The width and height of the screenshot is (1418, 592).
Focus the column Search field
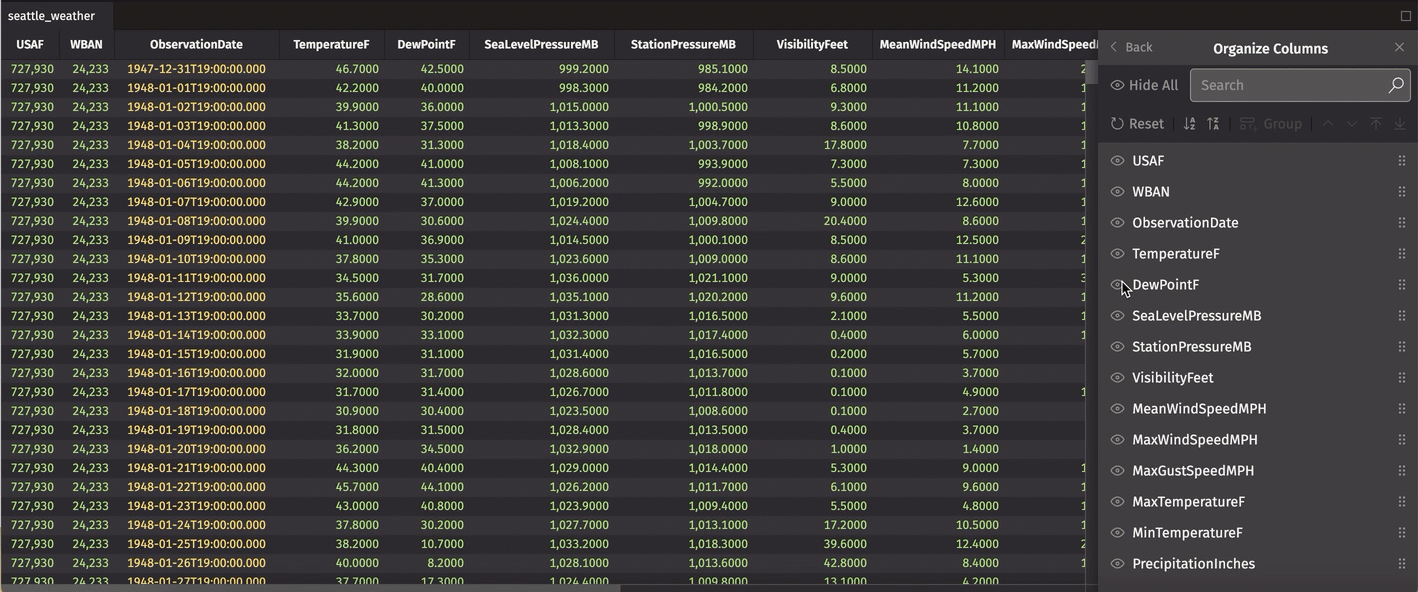pos(1285,86)
